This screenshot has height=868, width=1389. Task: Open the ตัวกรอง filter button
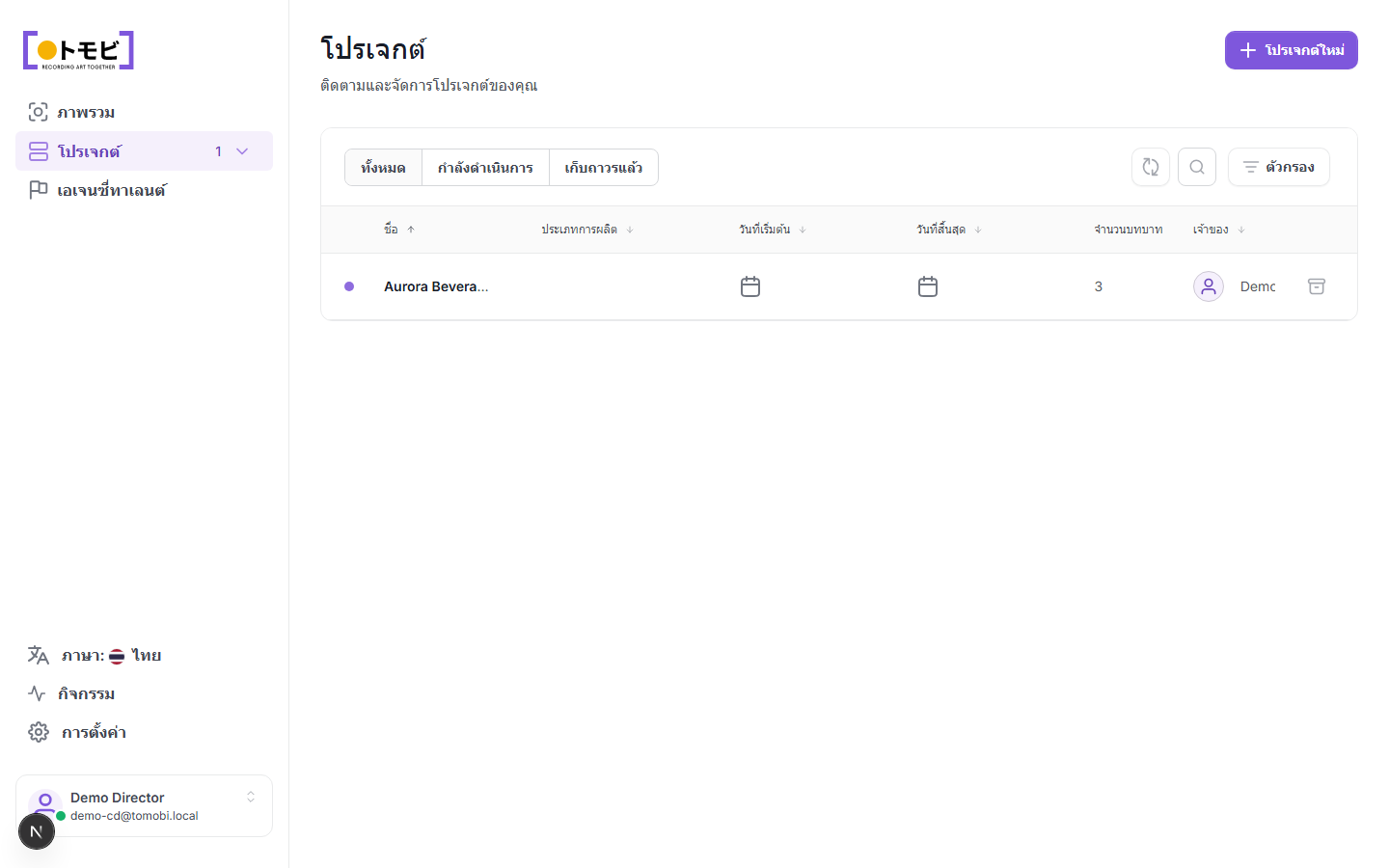1278,167
